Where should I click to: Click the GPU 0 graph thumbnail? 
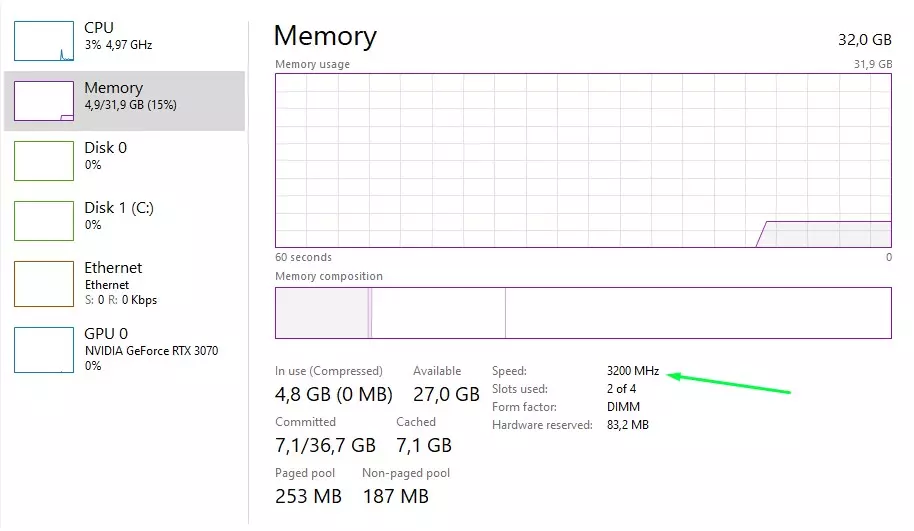point(44,349)
